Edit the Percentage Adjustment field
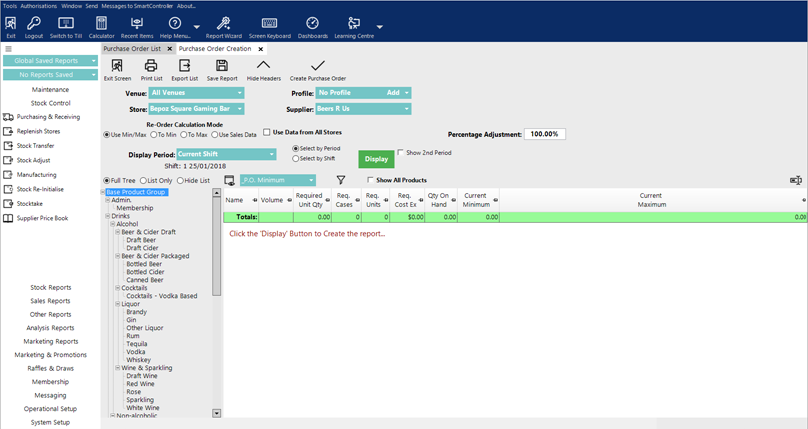808x429 pixels. 545,134
